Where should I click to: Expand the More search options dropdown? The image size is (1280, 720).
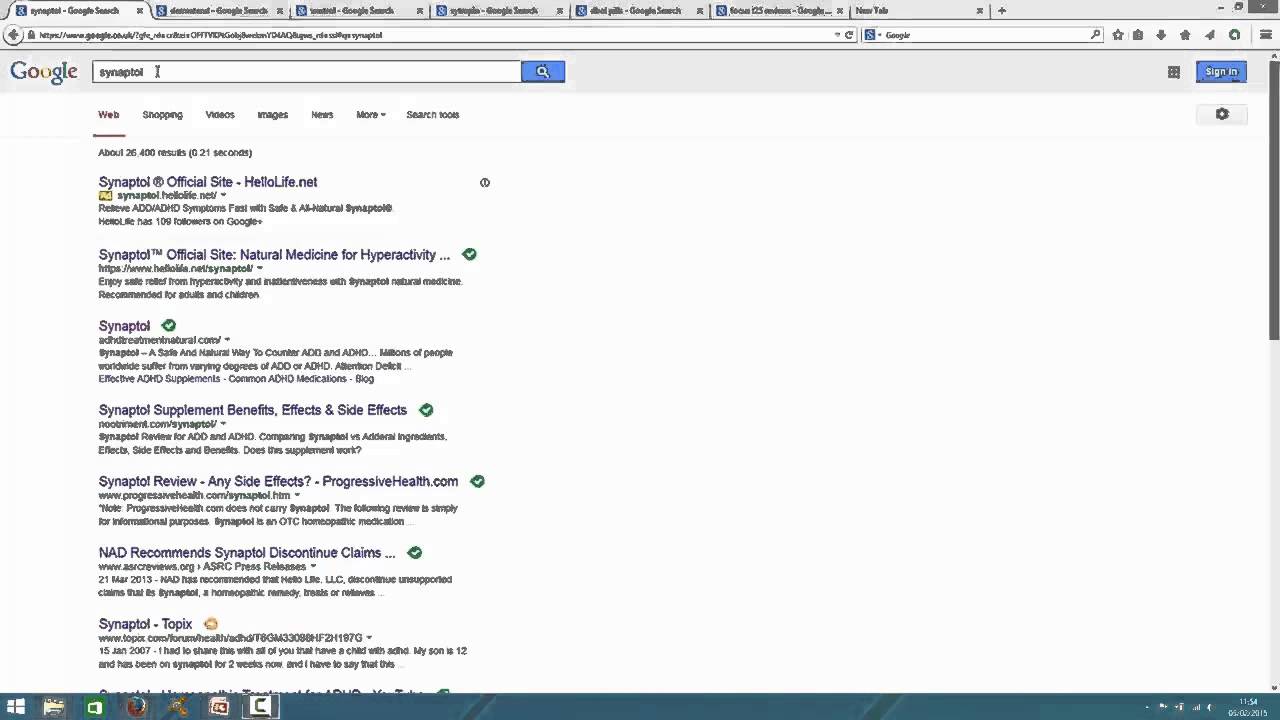click(371, 115)
